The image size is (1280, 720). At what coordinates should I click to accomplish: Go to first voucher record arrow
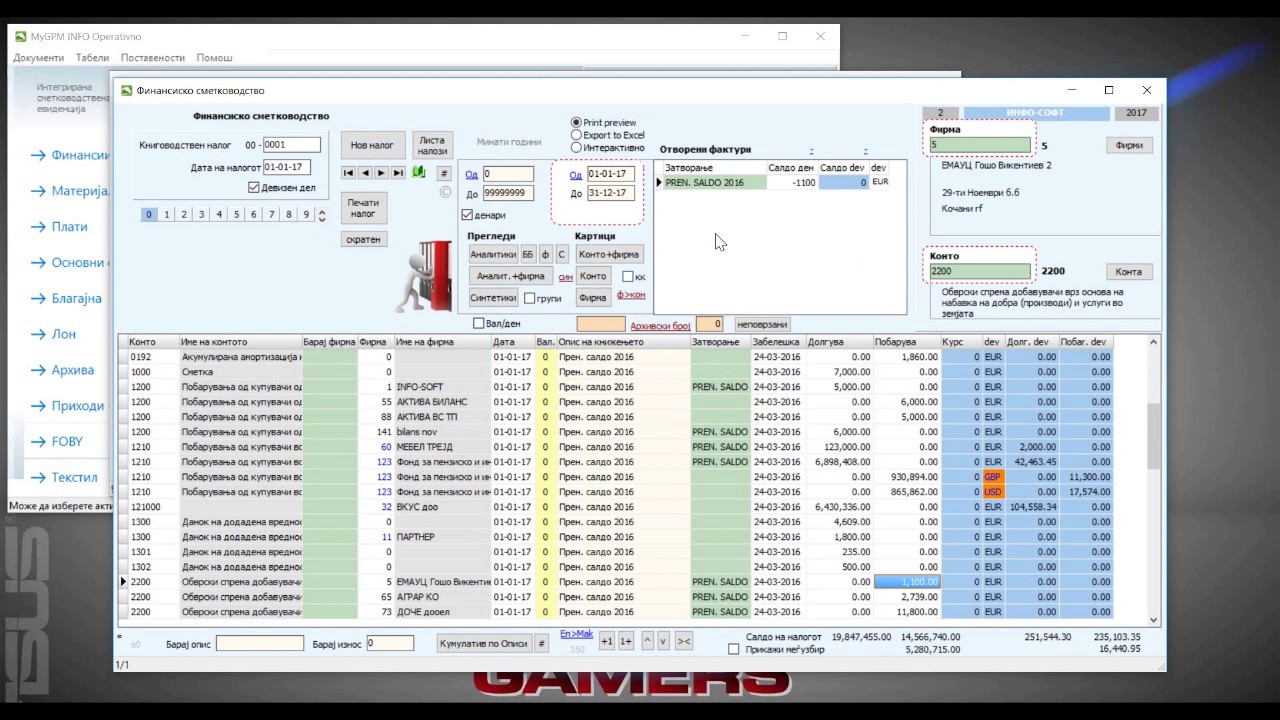[x=348, y=173]
